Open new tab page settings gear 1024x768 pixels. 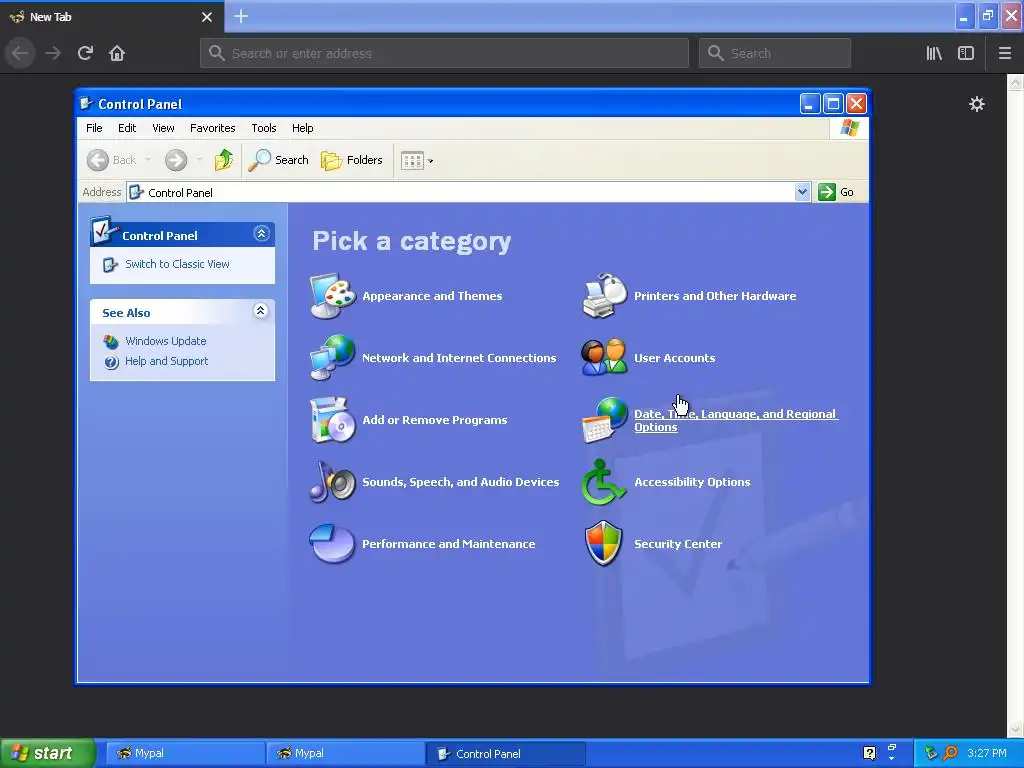point(976,104)
